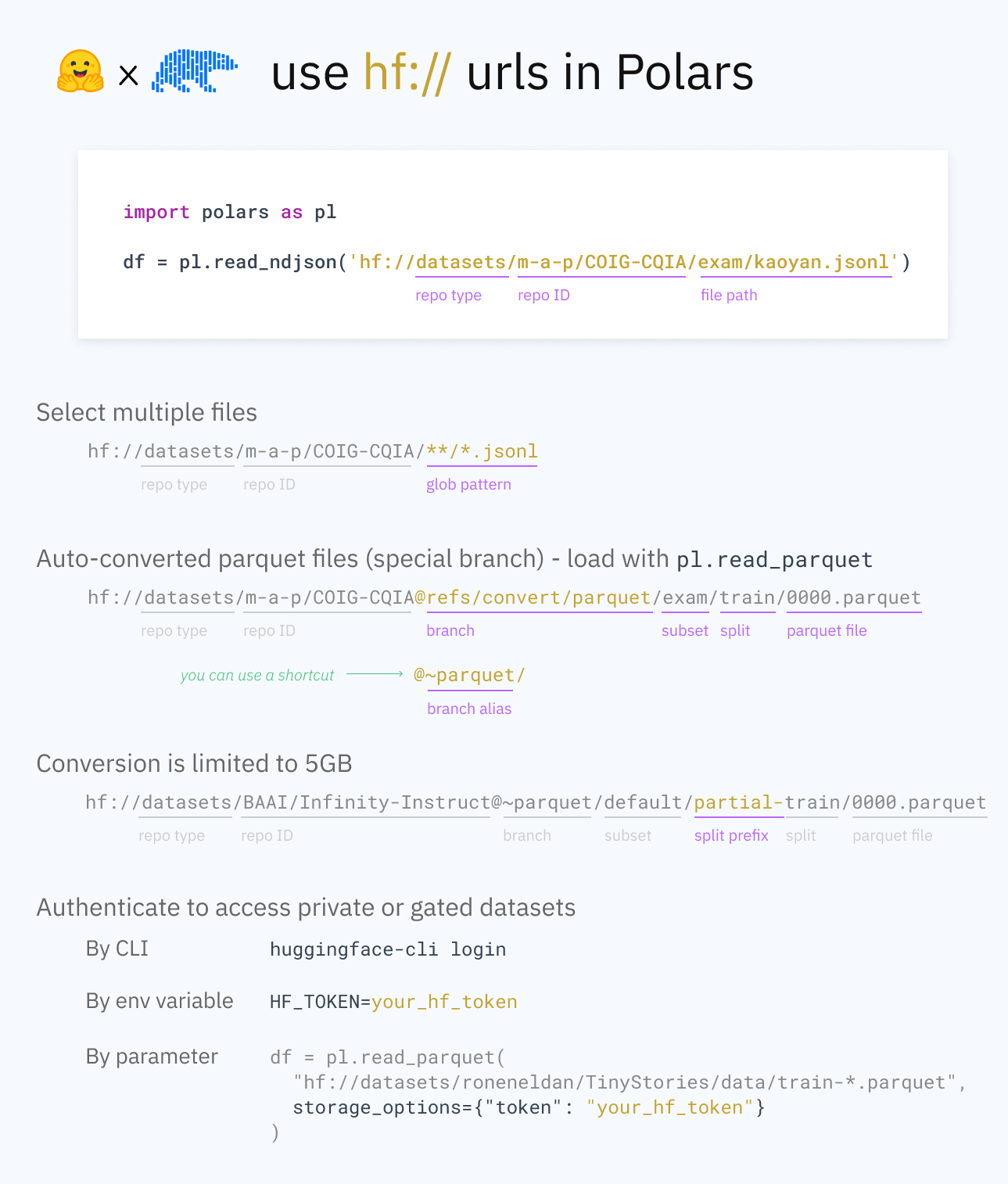Click the 'By parameter' label
Image resolution: width=1008 pixels, height=1184 pixels.
[152, 1057]
